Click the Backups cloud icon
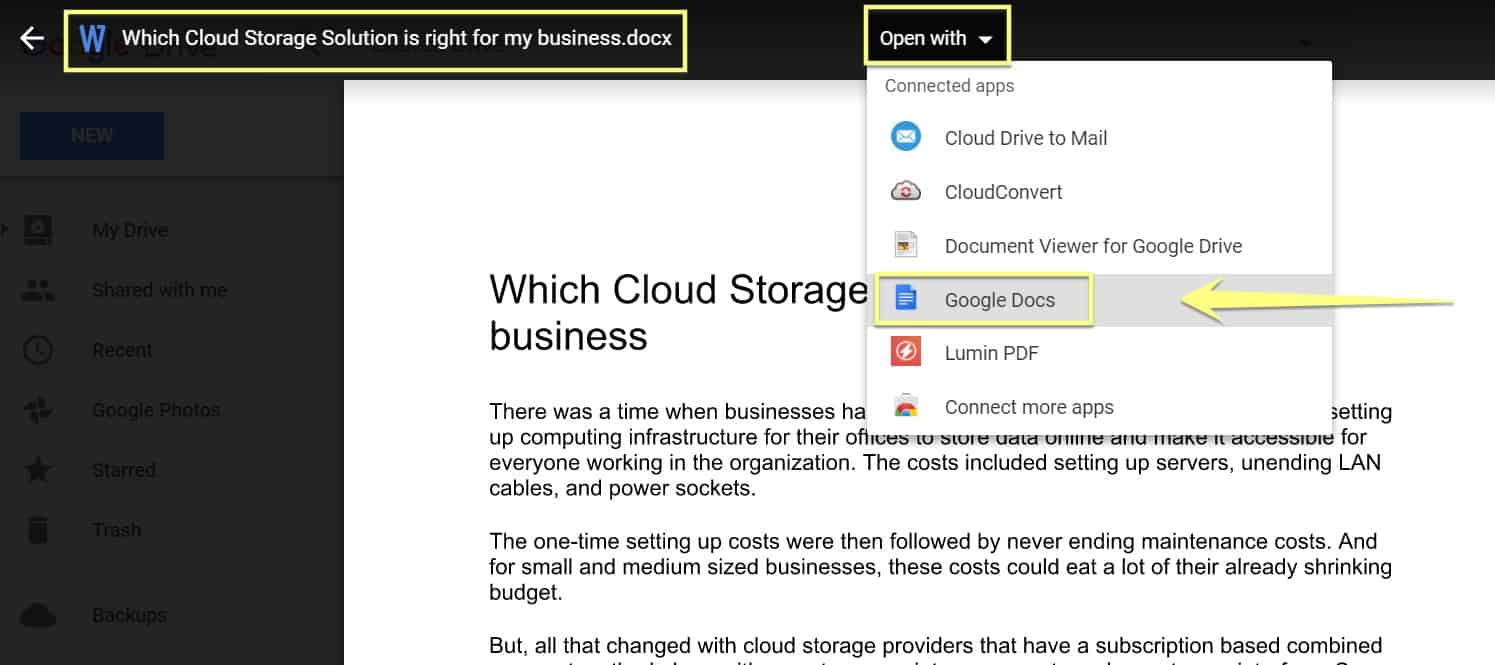This screenshot has width=1495, height=665. point(38,615)
